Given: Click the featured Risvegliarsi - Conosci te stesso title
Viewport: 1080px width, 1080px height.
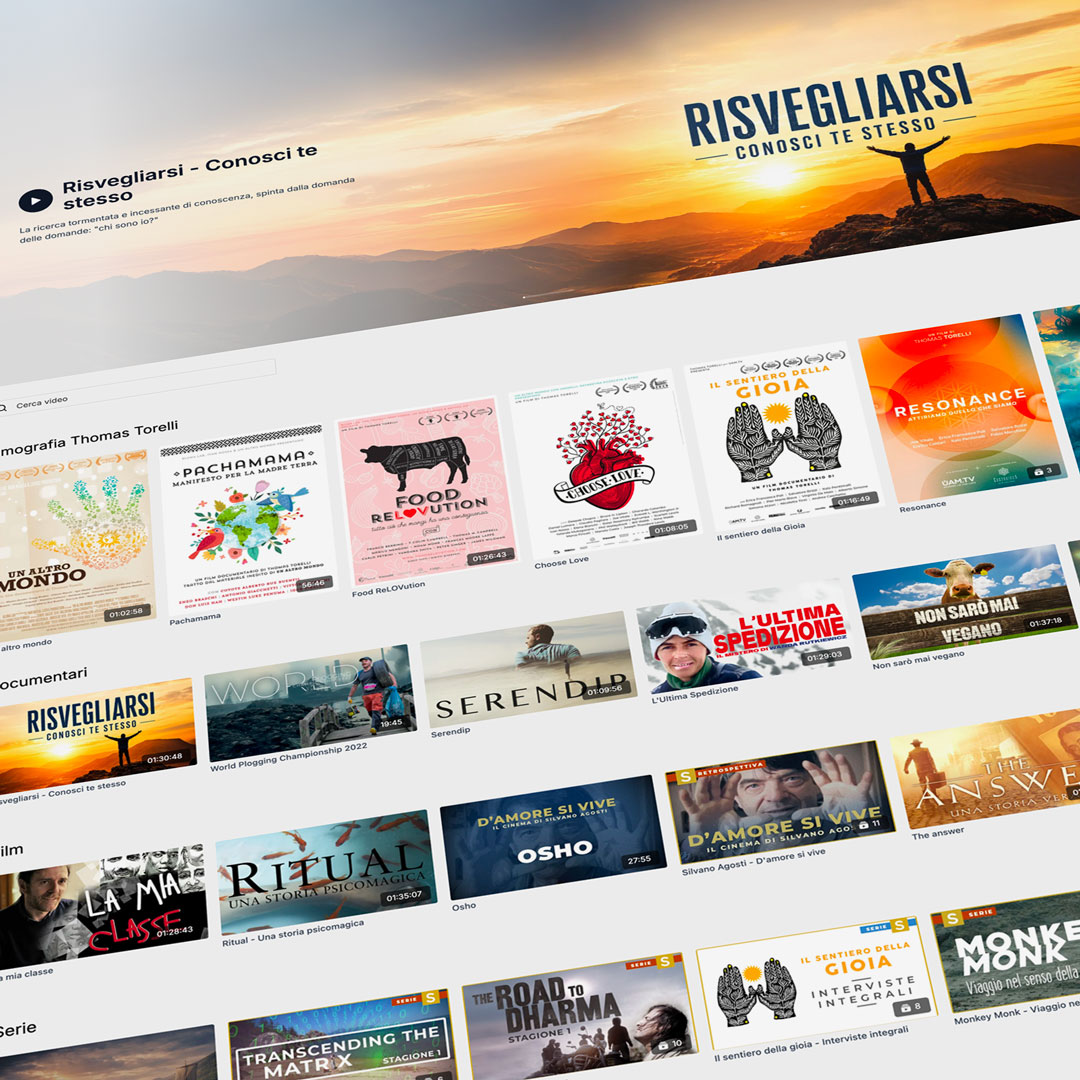Looking at the screenshot, I should [189, 176].
